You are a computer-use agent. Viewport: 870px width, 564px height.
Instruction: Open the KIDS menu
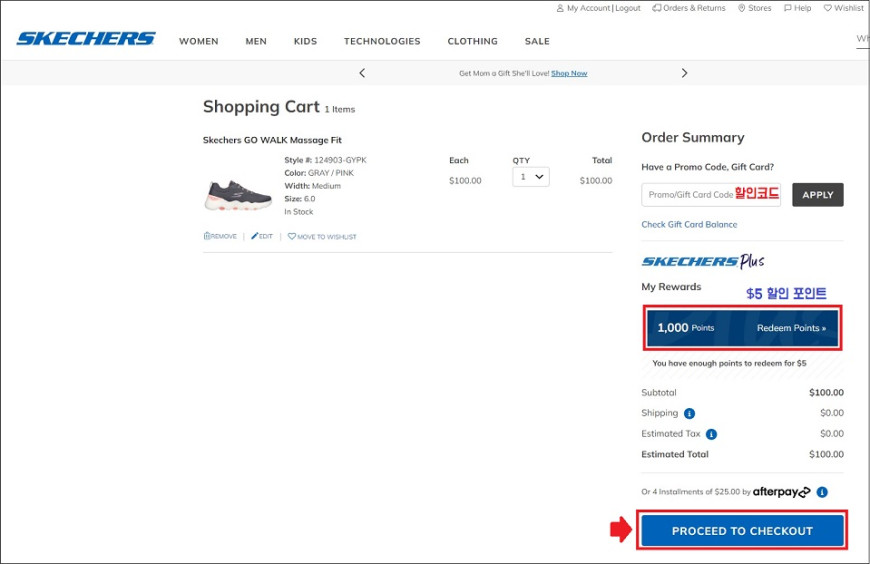tap(305, 42)
